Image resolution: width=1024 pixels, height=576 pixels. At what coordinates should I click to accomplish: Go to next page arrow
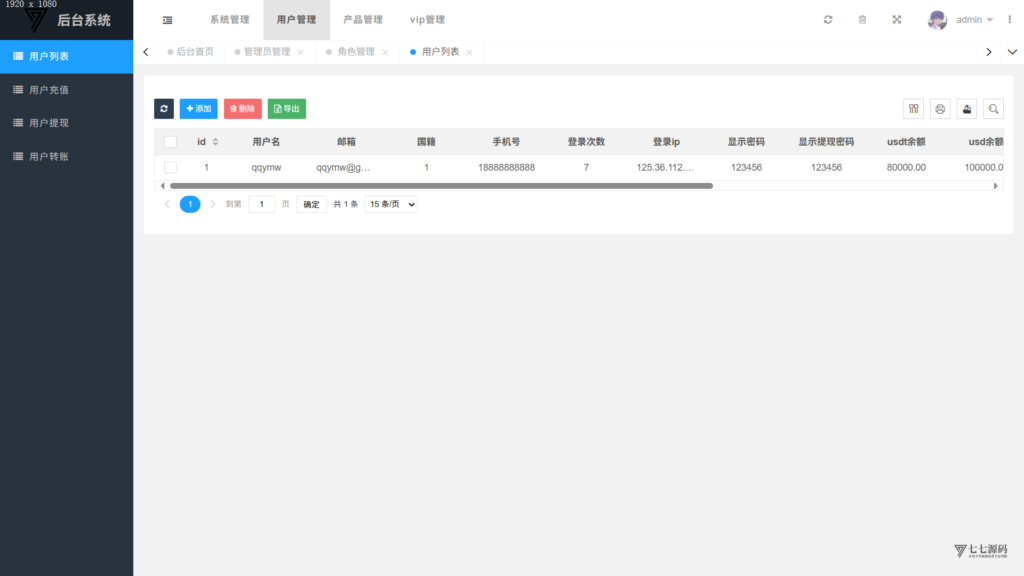point(213,204)
